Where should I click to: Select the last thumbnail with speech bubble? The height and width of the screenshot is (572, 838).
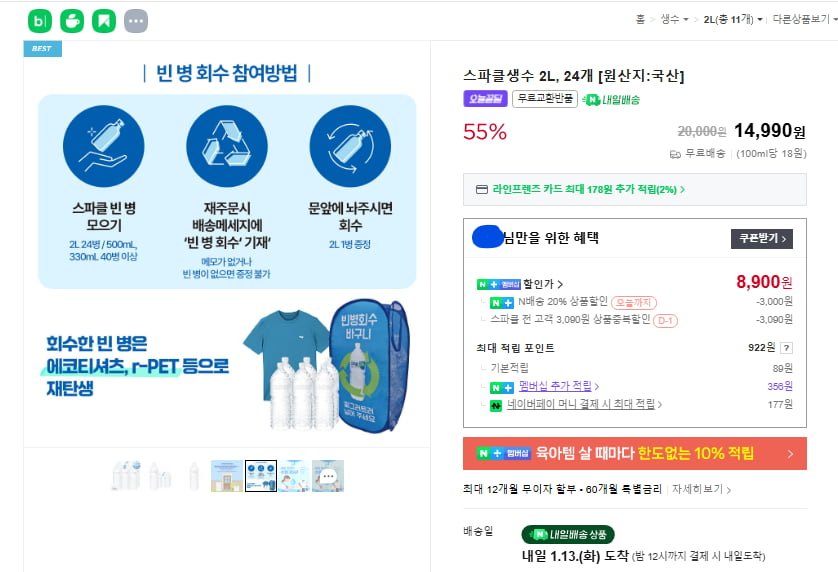(328, 476)
